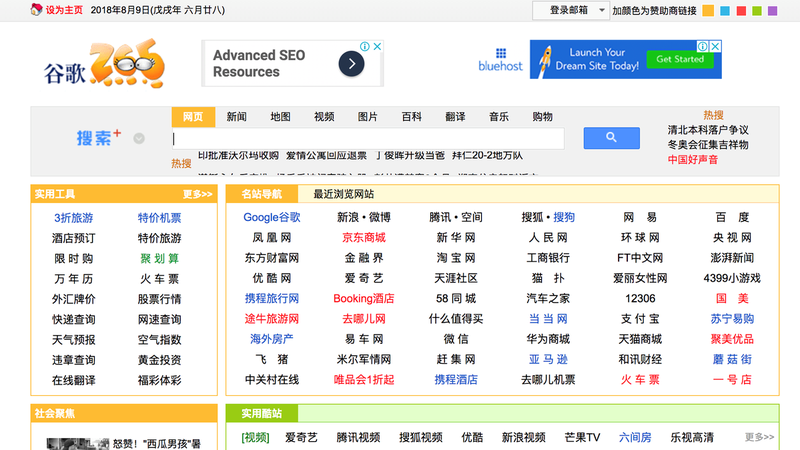Expand 更多 in the 实用酷站 video row
This screenshot has width=800, height=450.
click(759, 437)
